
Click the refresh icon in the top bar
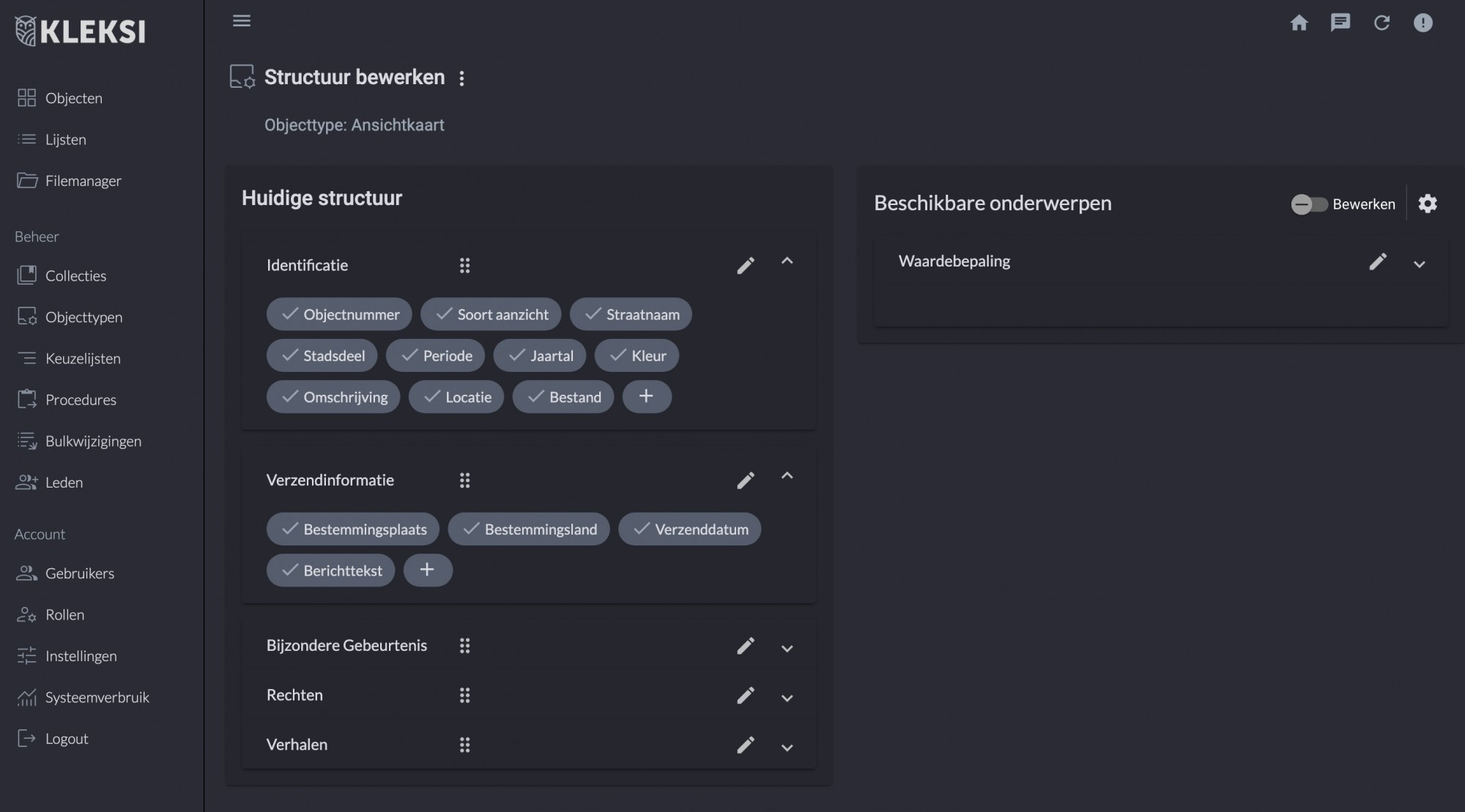coord(1382,23)
